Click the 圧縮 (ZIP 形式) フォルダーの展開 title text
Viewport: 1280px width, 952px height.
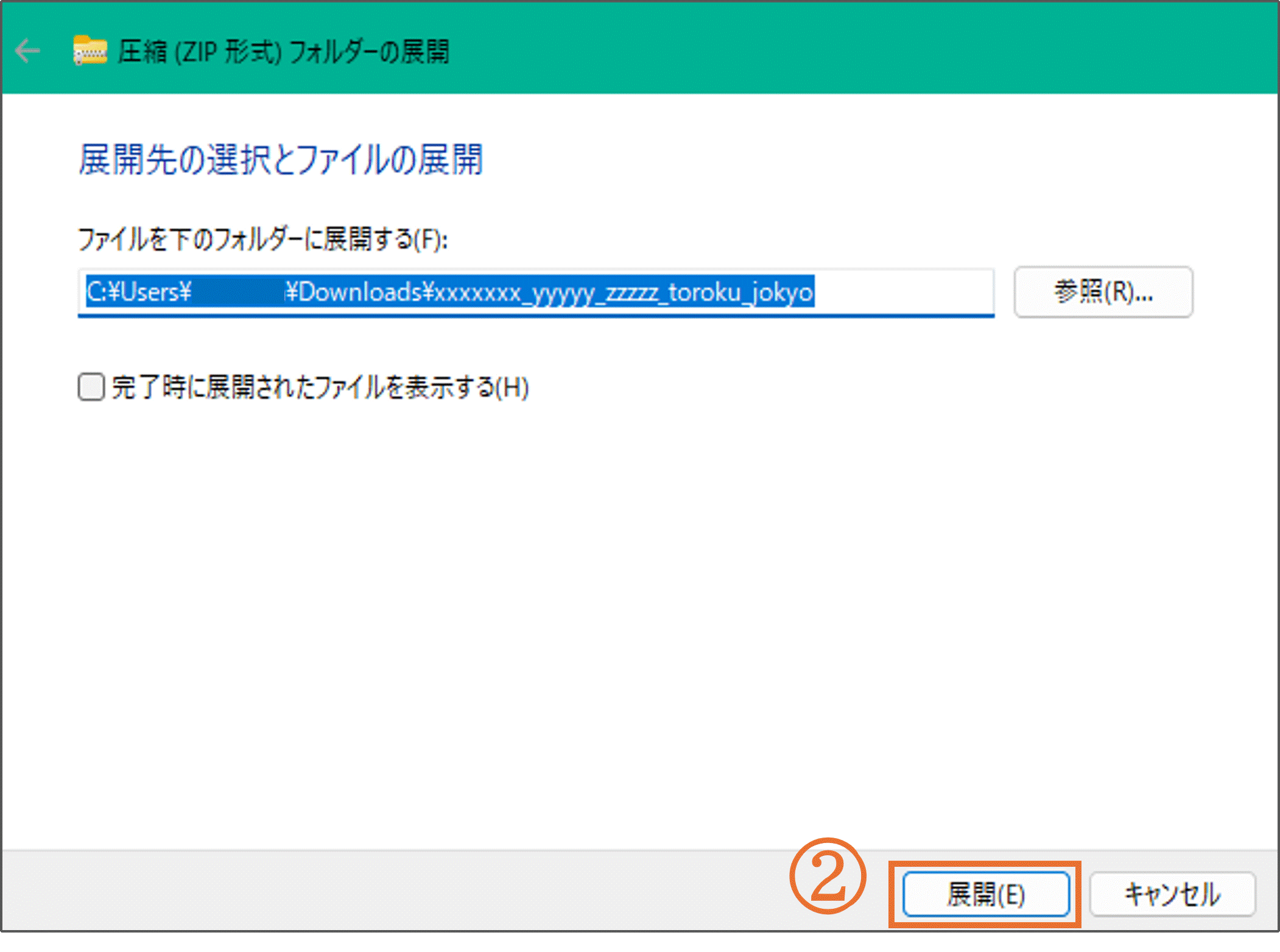click(x=284, y=52)
